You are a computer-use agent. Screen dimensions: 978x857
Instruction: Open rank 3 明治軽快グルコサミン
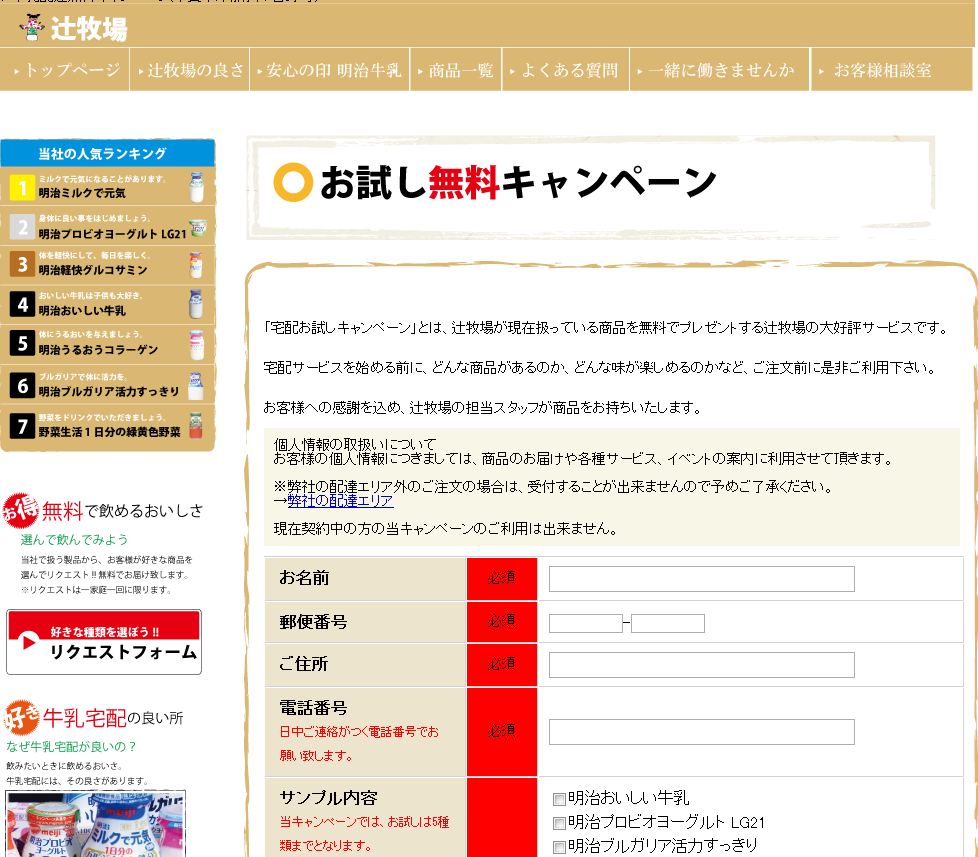(107, 264)
